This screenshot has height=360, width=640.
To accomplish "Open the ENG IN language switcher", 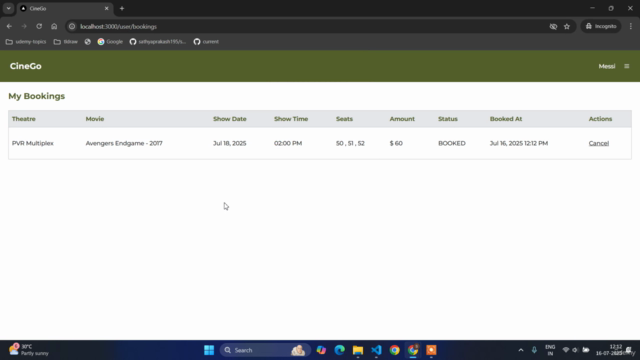I will tap(550, 350).
